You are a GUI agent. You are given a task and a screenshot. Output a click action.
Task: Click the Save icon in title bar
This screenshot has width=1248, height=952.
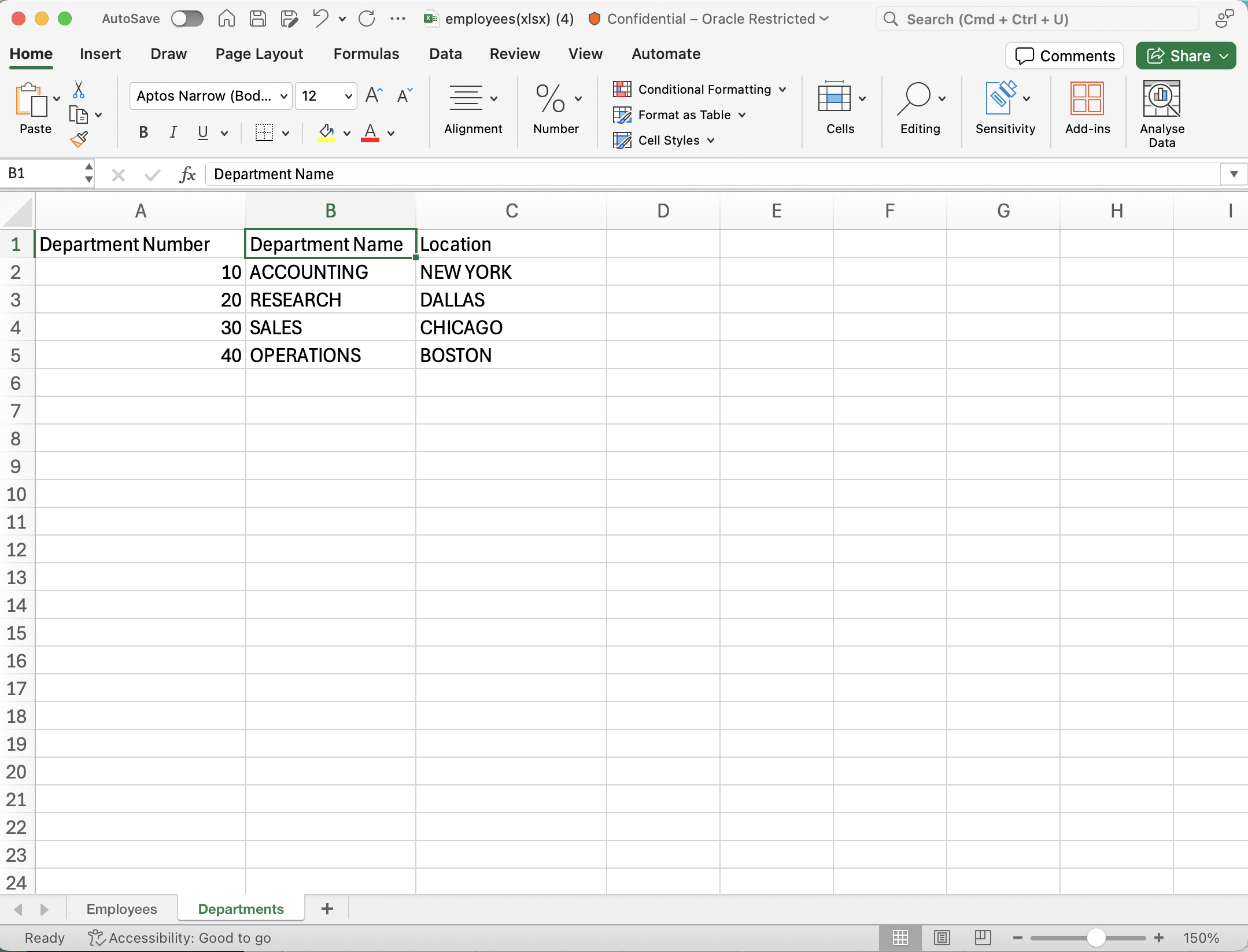(258, 19)
